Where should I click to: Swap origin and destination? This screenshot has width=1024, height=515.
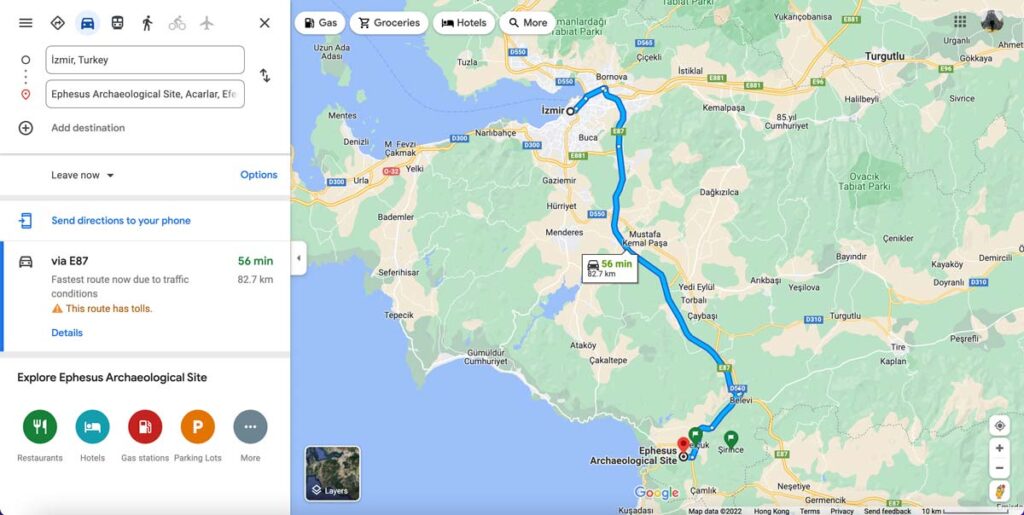tap(264, 76)
